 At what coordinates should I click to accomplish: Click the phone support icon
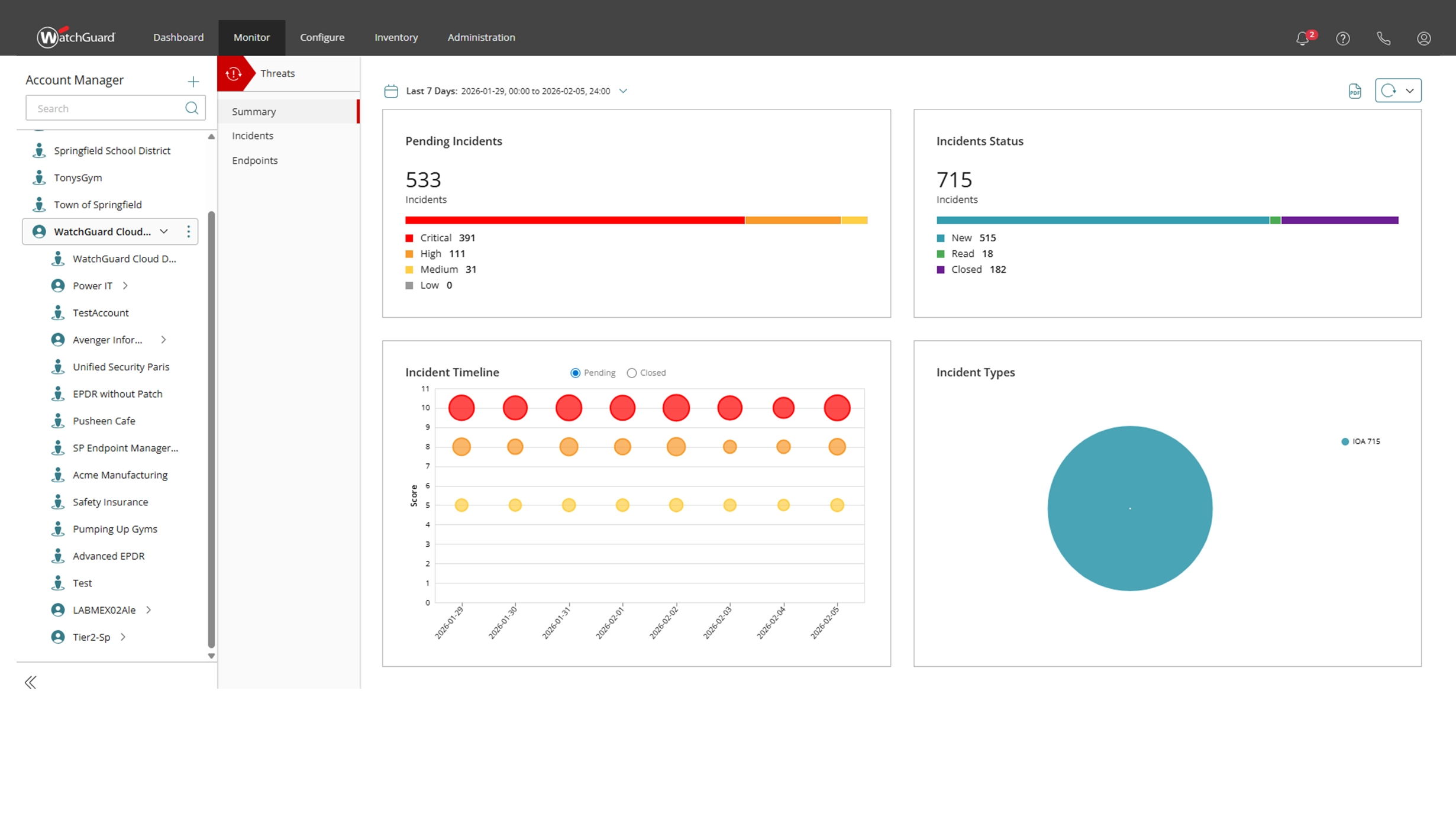point(1383,38)
